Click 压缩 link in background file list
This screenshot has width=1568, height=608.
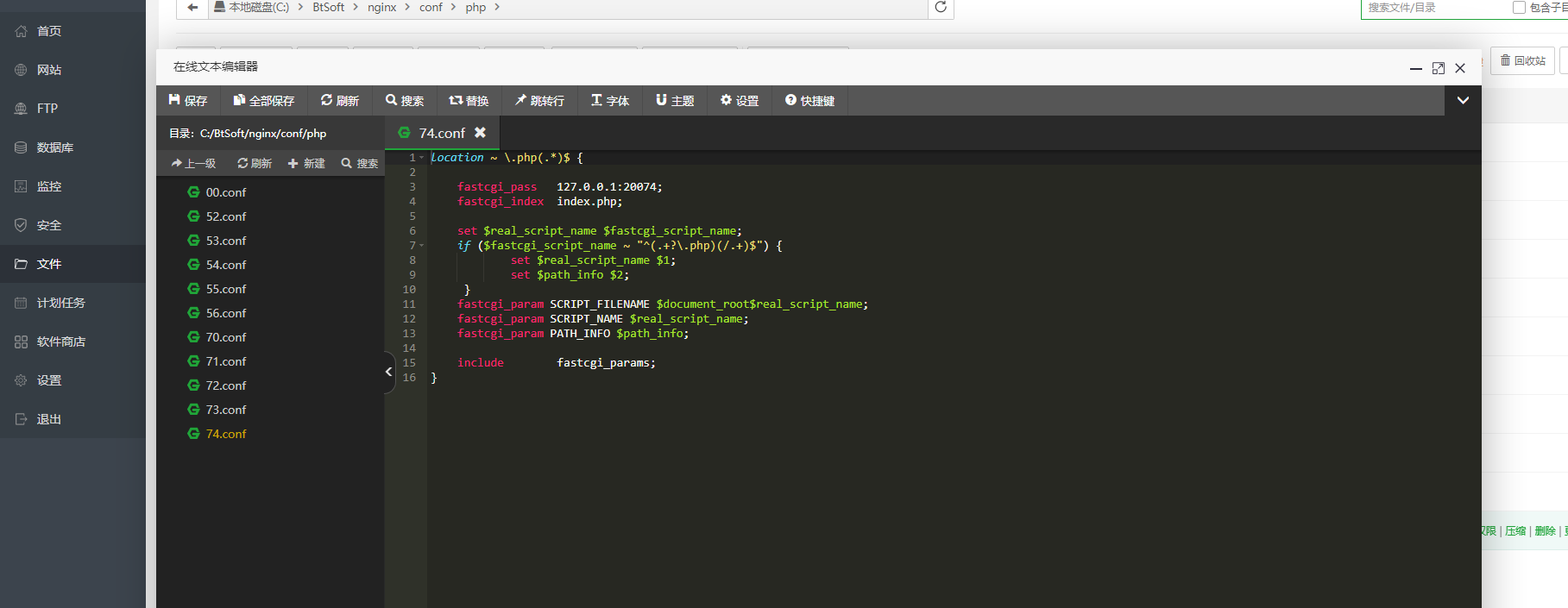pos(1515,530)
